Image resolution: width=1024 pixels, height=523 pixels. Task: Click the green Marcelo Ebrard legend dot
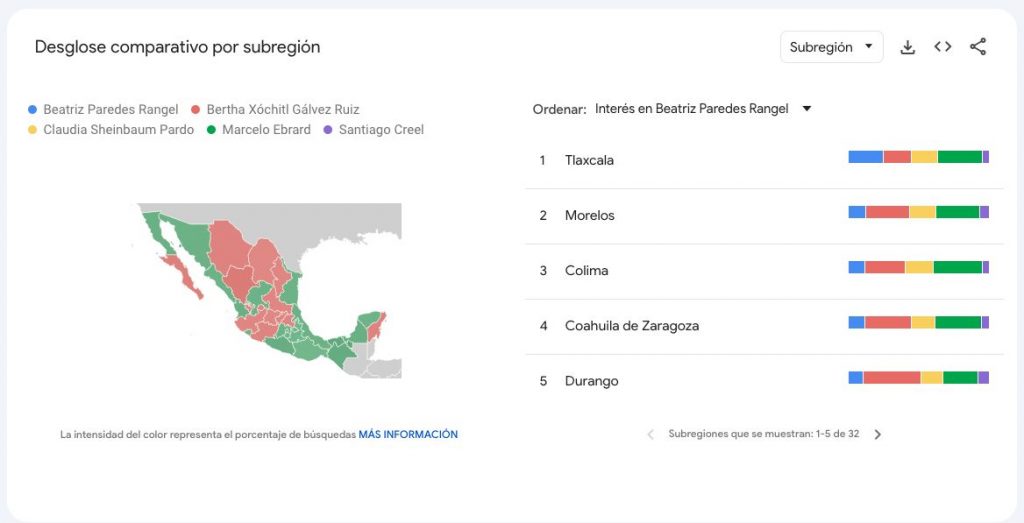click(x=212, y=130)
